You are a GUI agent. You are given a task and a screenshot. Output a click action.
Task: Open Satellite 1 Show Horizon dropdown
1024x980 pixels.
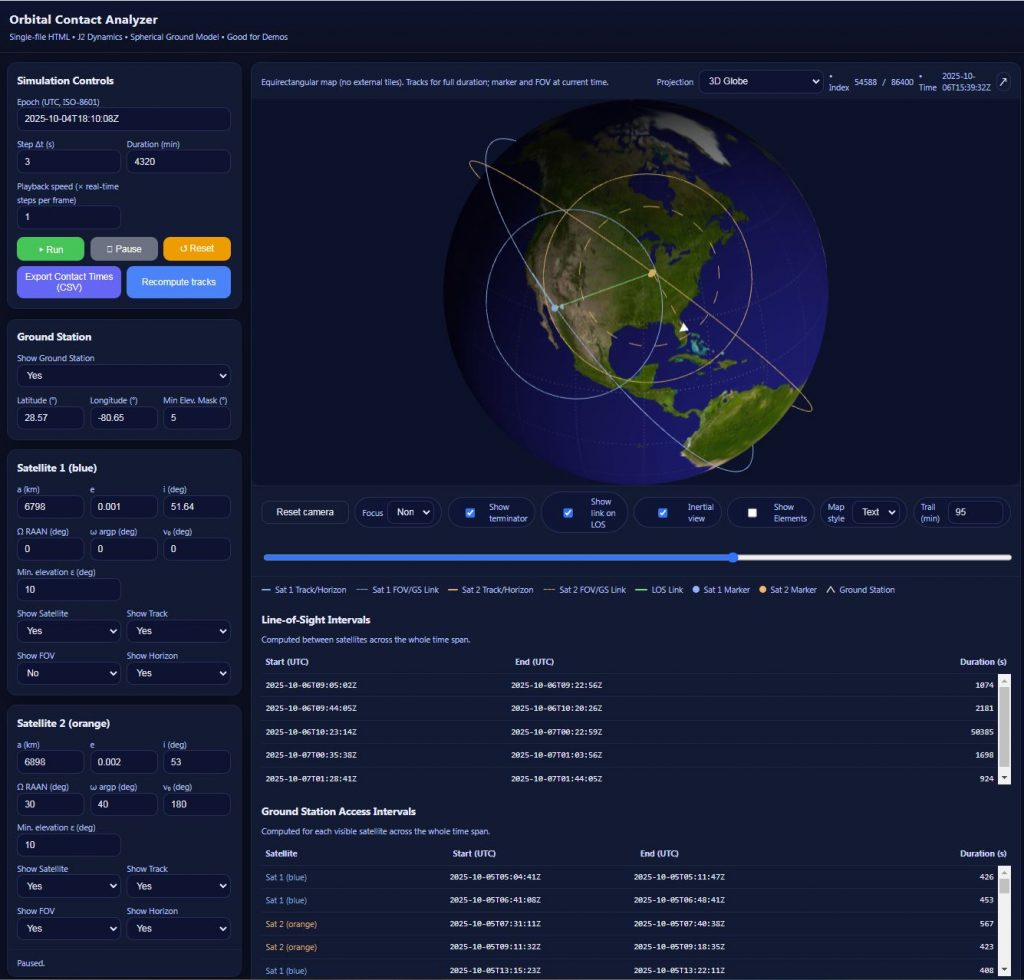[178, 673]
